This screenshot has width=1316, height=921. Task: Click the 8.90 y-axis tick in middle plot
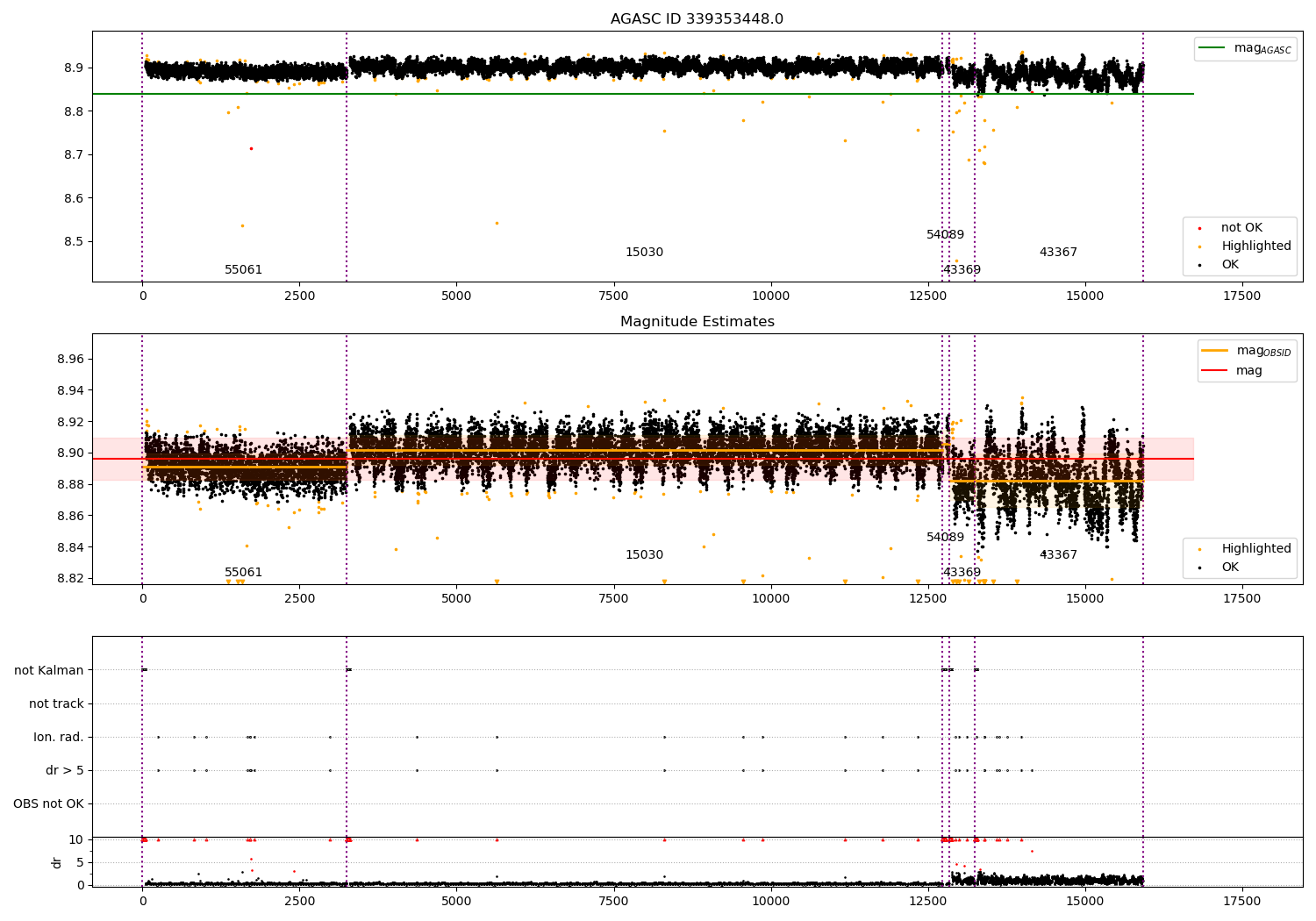point(70,453)
